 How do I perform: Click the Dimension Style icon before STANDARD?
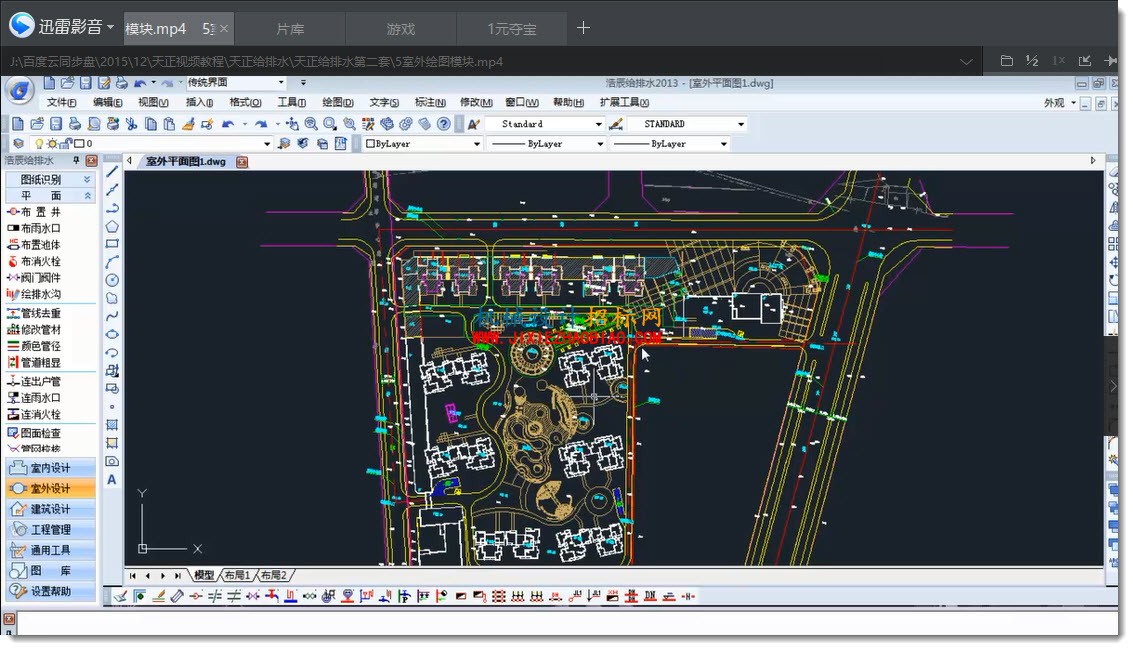point(616,124)
